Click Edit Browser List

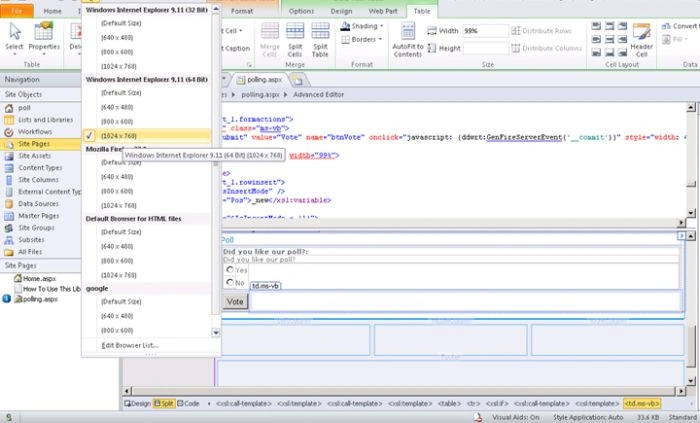click(130, 345)
